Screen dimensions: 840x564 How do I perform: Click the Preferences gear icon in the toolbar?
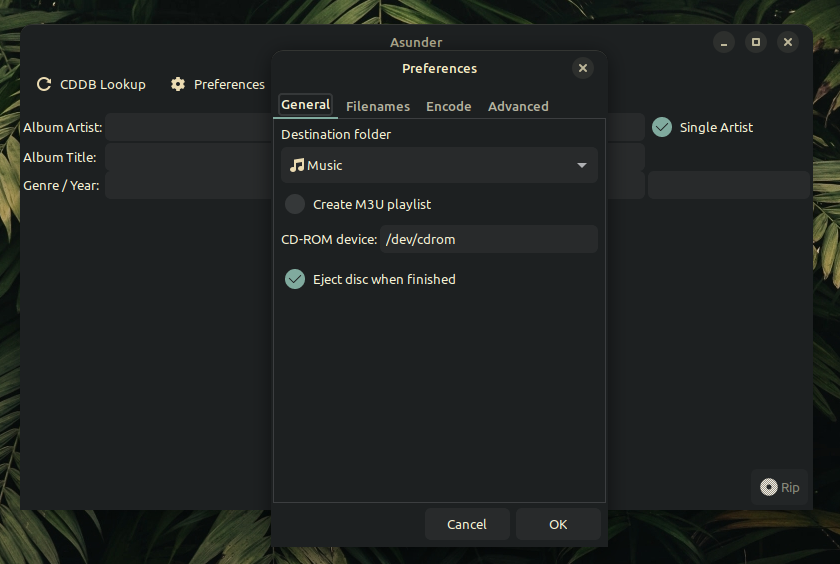(x=178, y=84)
